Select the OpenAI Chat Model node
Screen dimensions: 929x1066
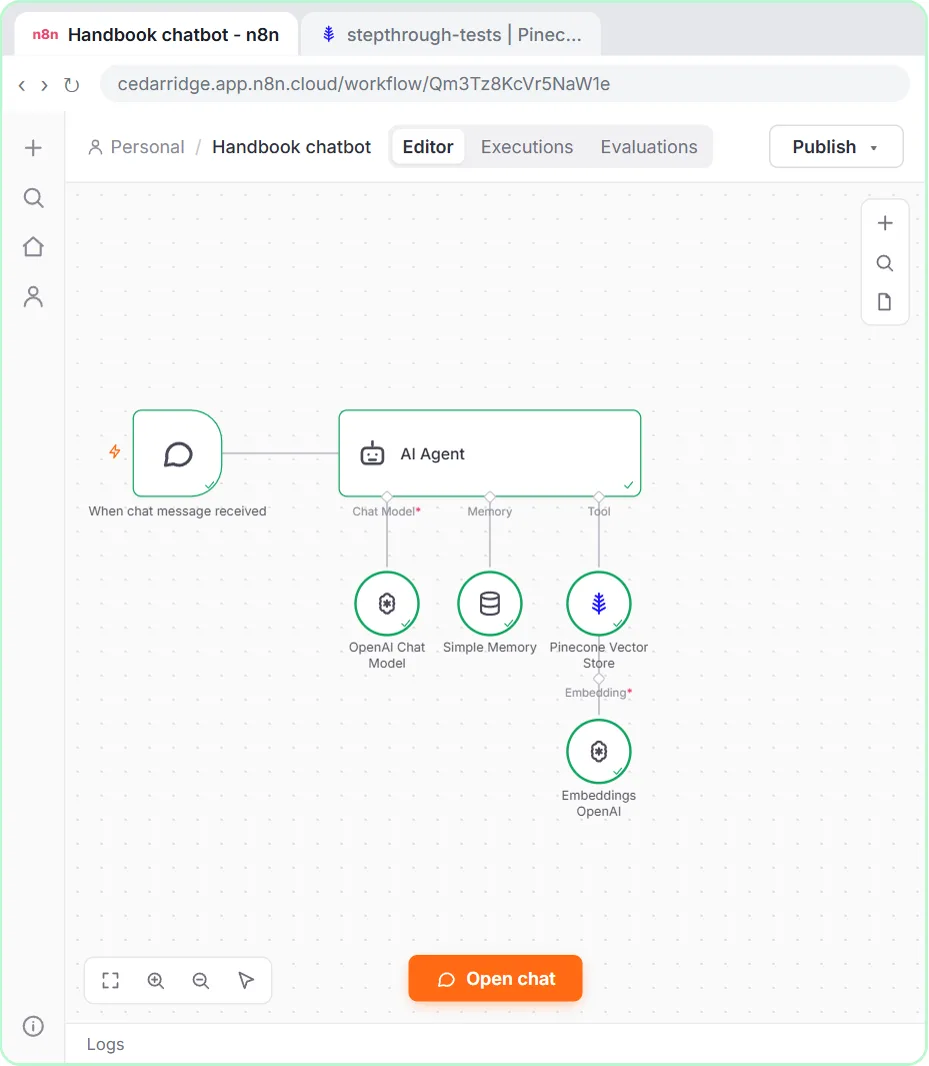387,604
